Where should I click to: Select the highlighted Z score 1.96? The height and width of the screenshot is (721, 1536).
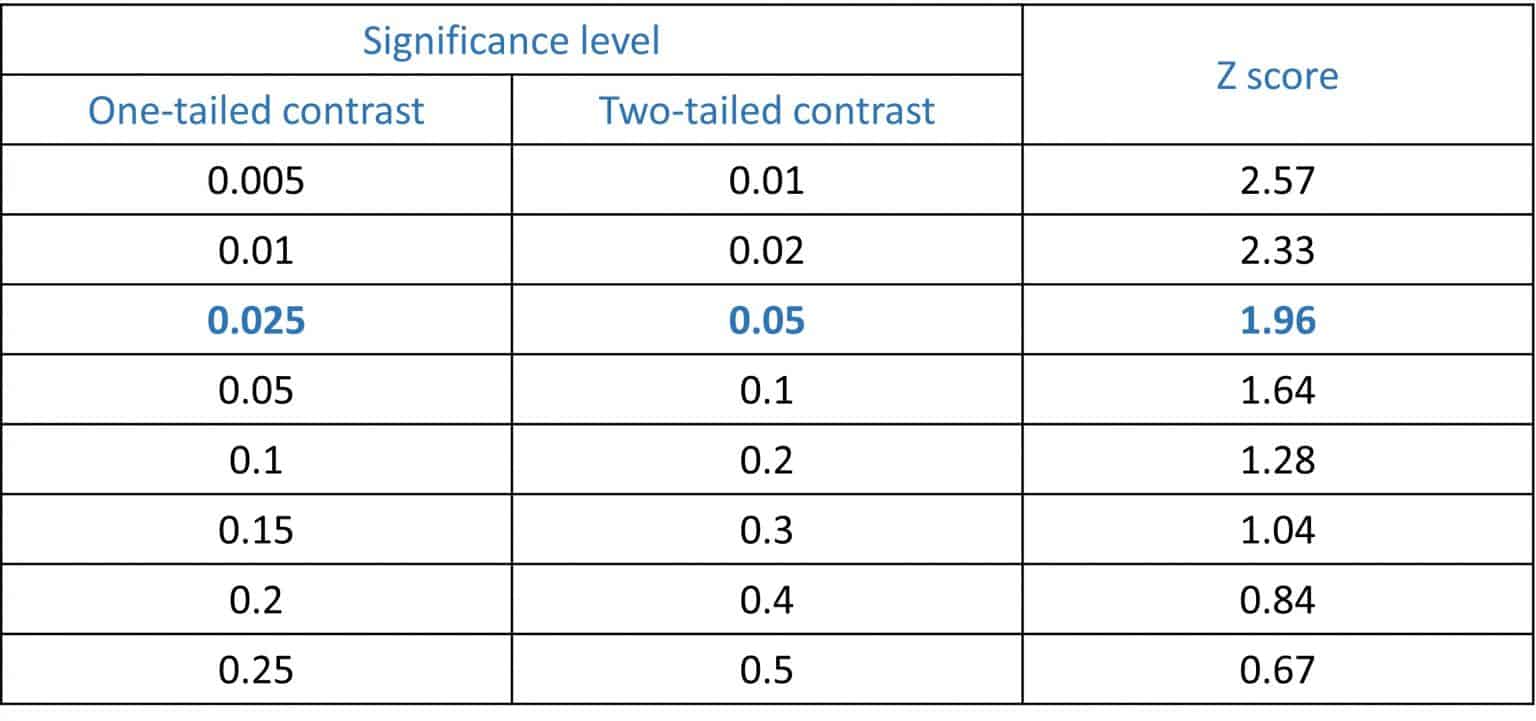click(1277, 320)
